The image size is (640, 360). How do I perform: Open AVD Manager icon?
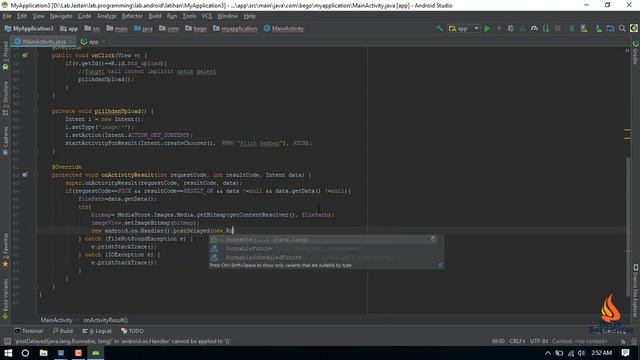(x=584, y=29)
